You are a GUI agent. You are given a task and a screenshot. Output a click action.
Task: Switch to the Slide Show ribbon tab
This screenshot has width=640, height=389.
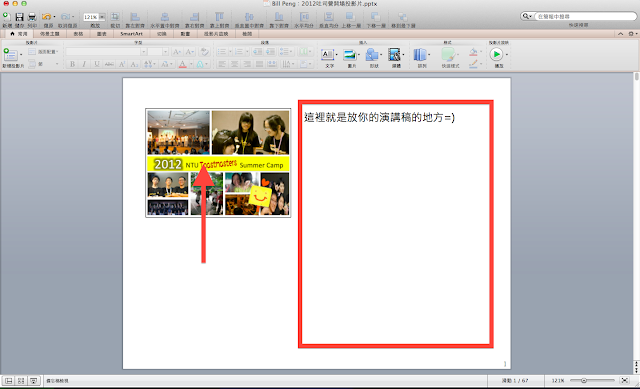click(x=216, y=34)
